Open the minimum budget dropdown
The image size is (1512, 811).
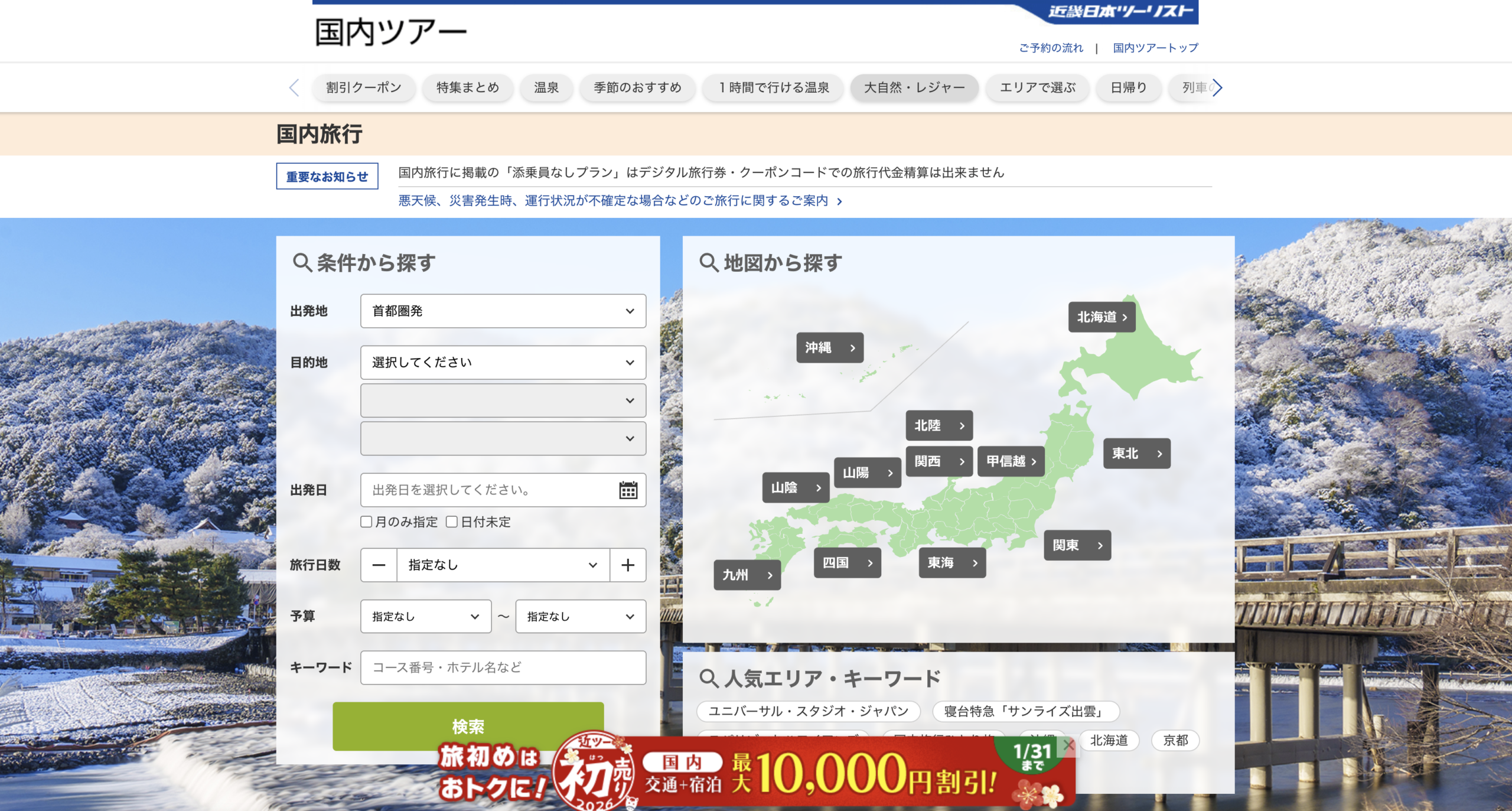coord(425,617)
